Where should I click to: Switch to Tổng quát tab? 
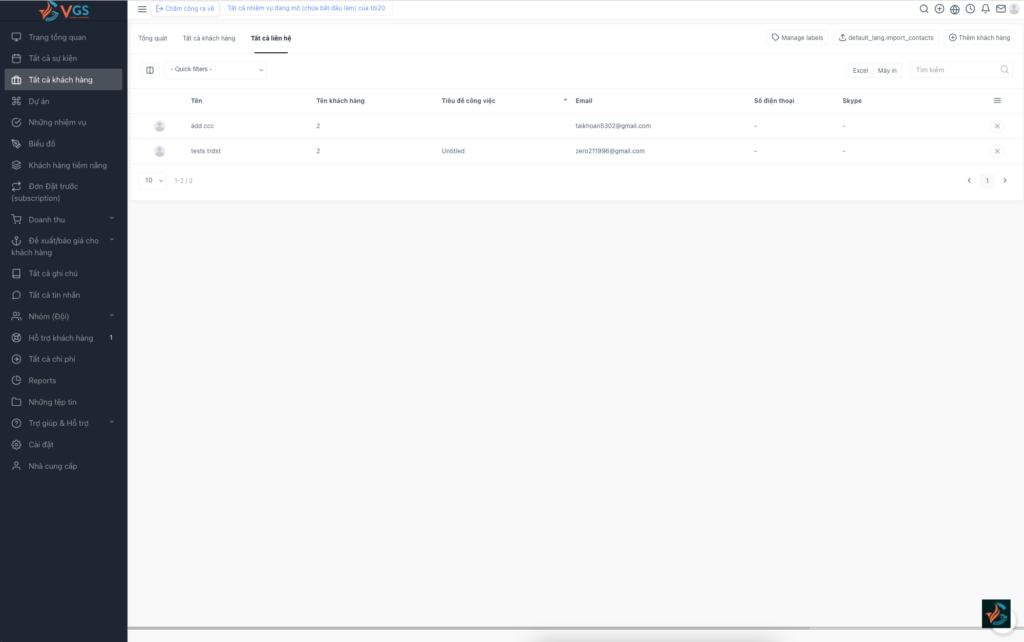point(153,38)
